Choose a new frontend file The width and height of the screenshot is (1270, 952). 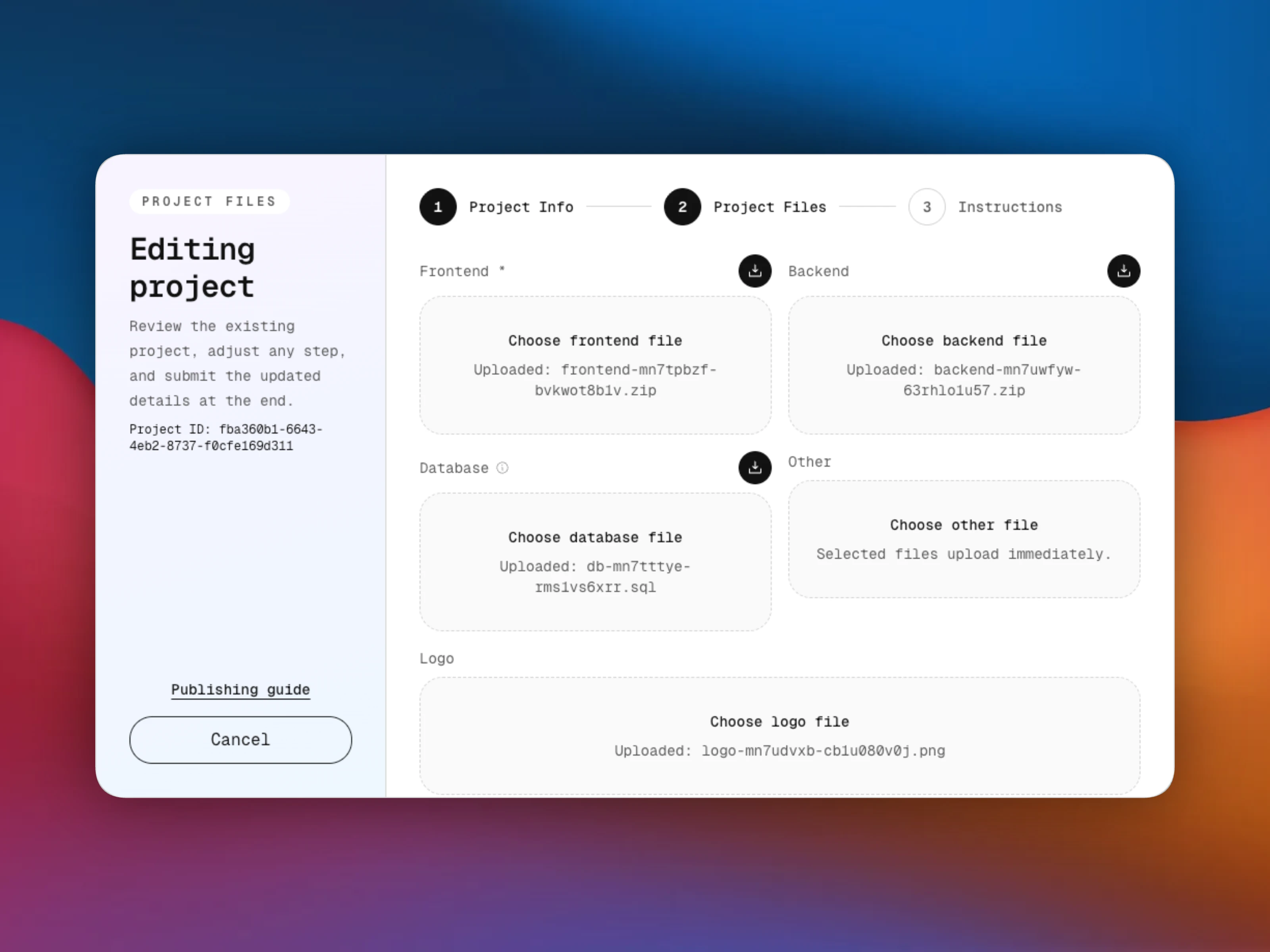[x=595, y=341]
